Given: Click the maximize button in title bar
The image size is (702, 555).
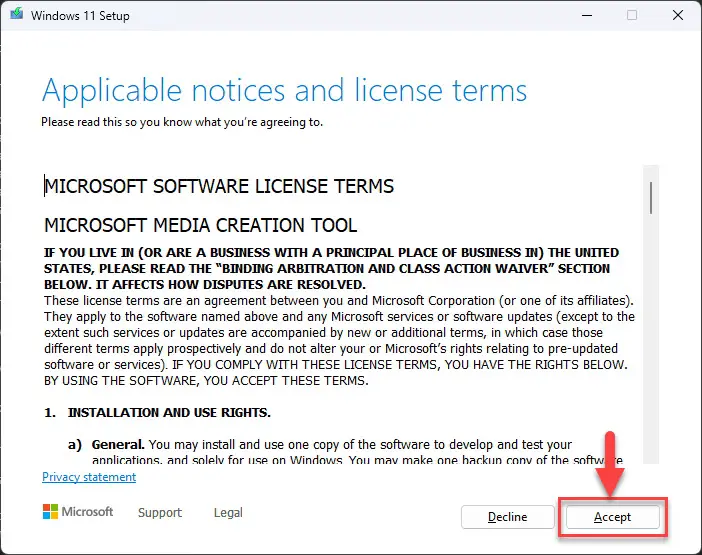Looking at the screenshot, I should click(x=632, y=15).
